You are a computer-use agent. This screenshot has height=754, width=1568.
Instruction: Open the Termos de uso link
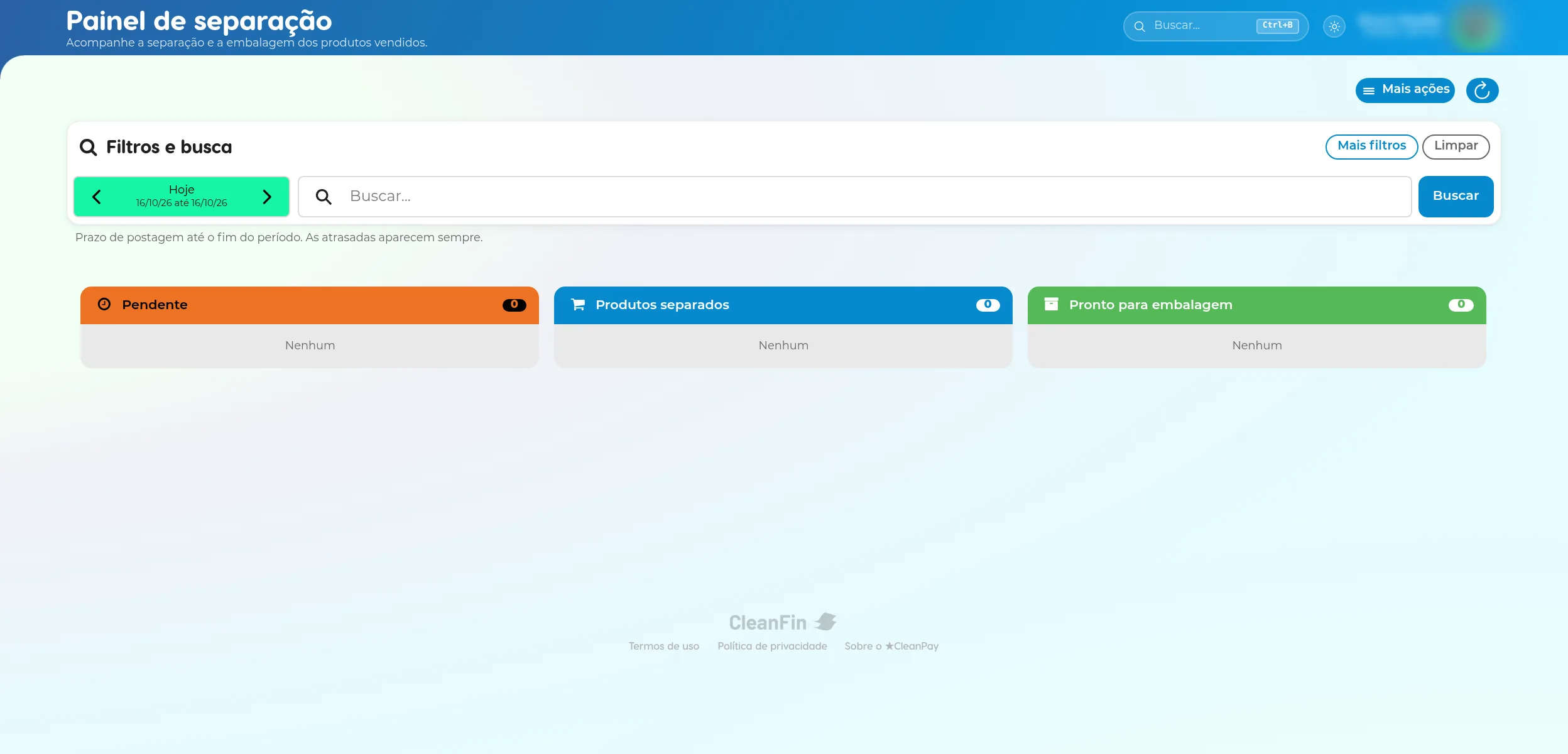click(664, 646)
